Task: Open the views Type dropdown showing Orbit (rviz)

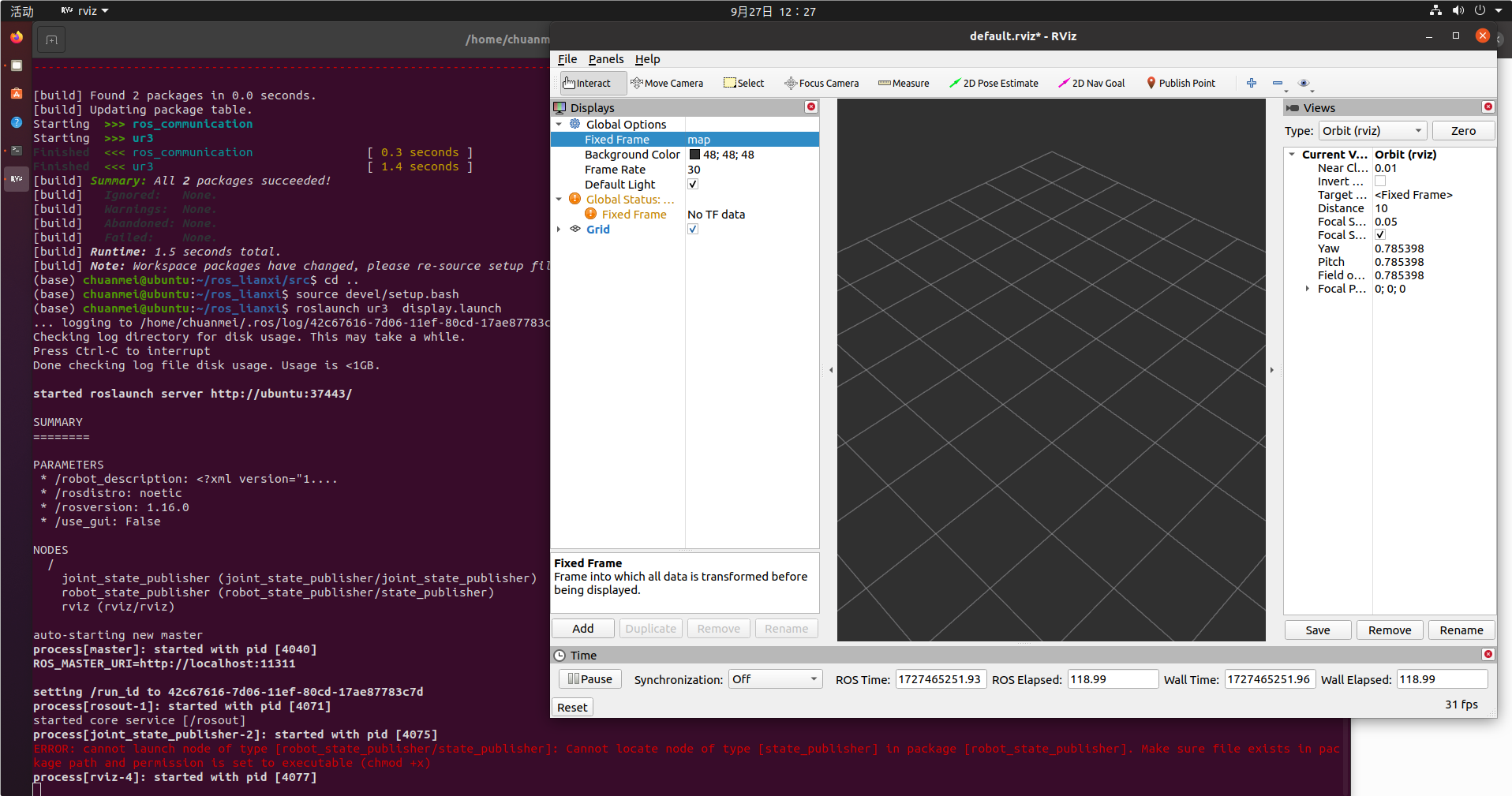Action: click(x=1372, y=130)
